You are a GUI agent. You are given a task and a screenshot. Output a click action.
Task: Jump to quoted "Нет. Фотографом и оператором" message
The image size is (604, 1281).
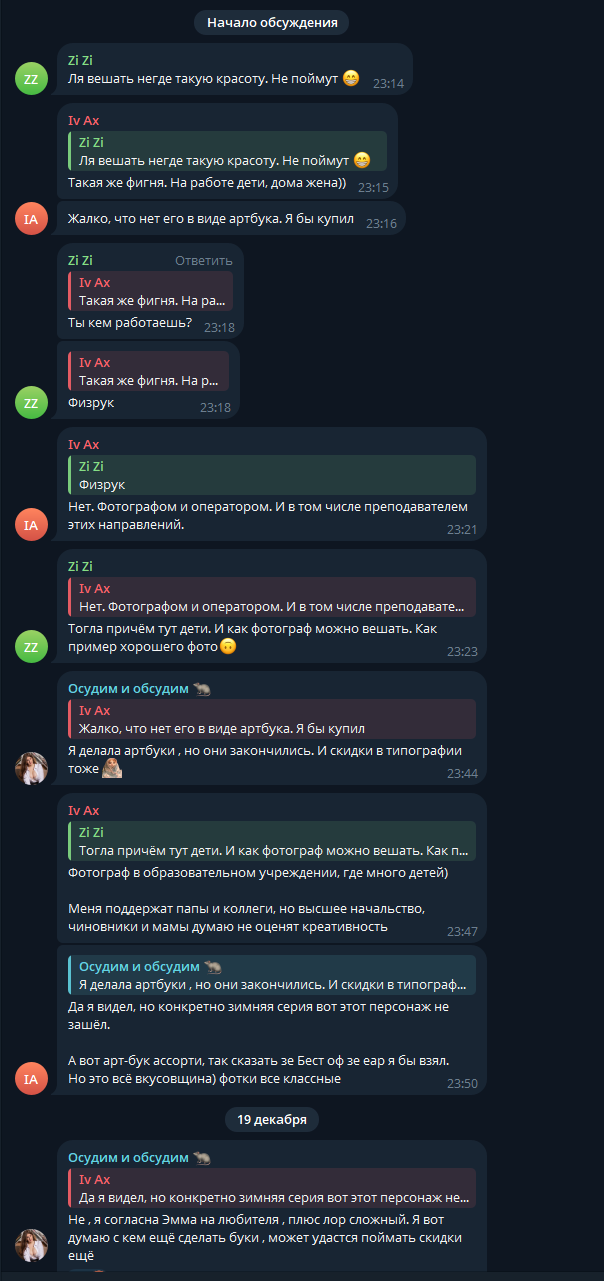270,597
